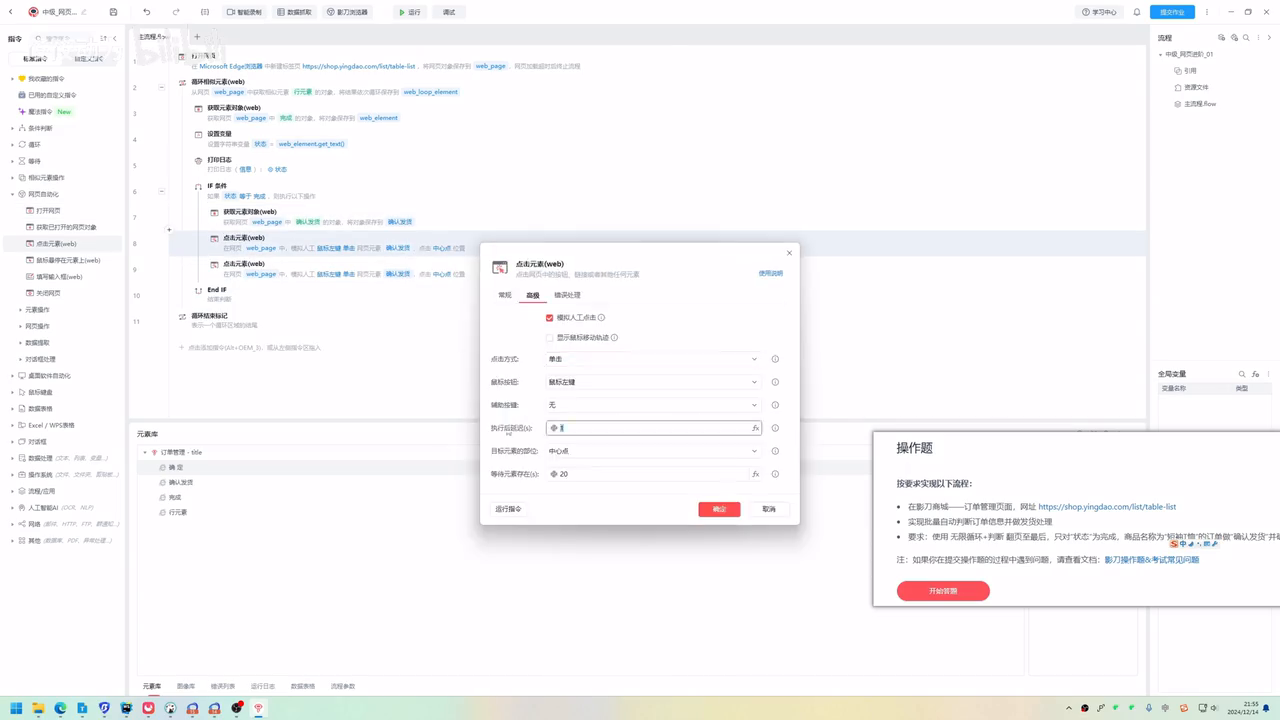Open the 数据抓取 data capture tool
1280x720 pixels.
point(294,12)
